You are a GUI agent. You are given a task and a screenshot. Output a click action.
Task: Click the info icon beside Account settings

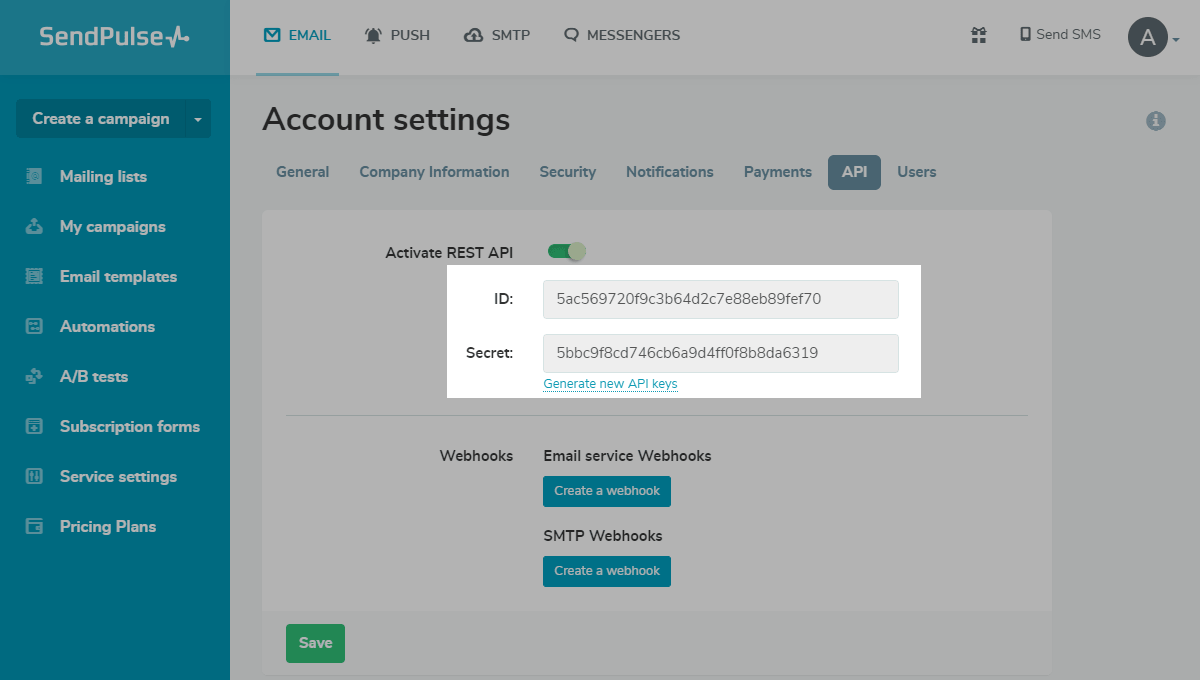click(x=1155, y=121)
